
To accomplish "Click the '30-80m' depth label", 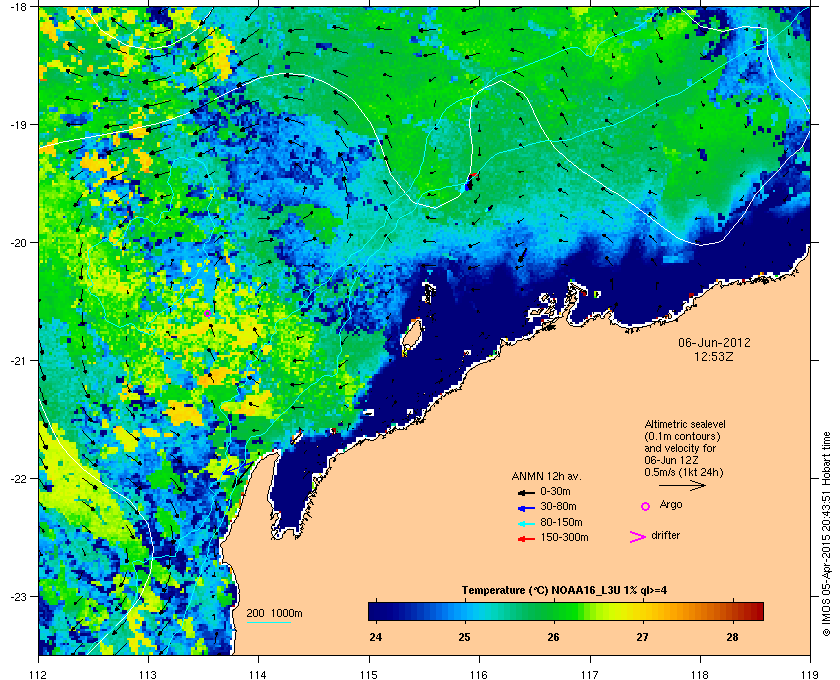I will pyautogui.click(x=558, y=506).
